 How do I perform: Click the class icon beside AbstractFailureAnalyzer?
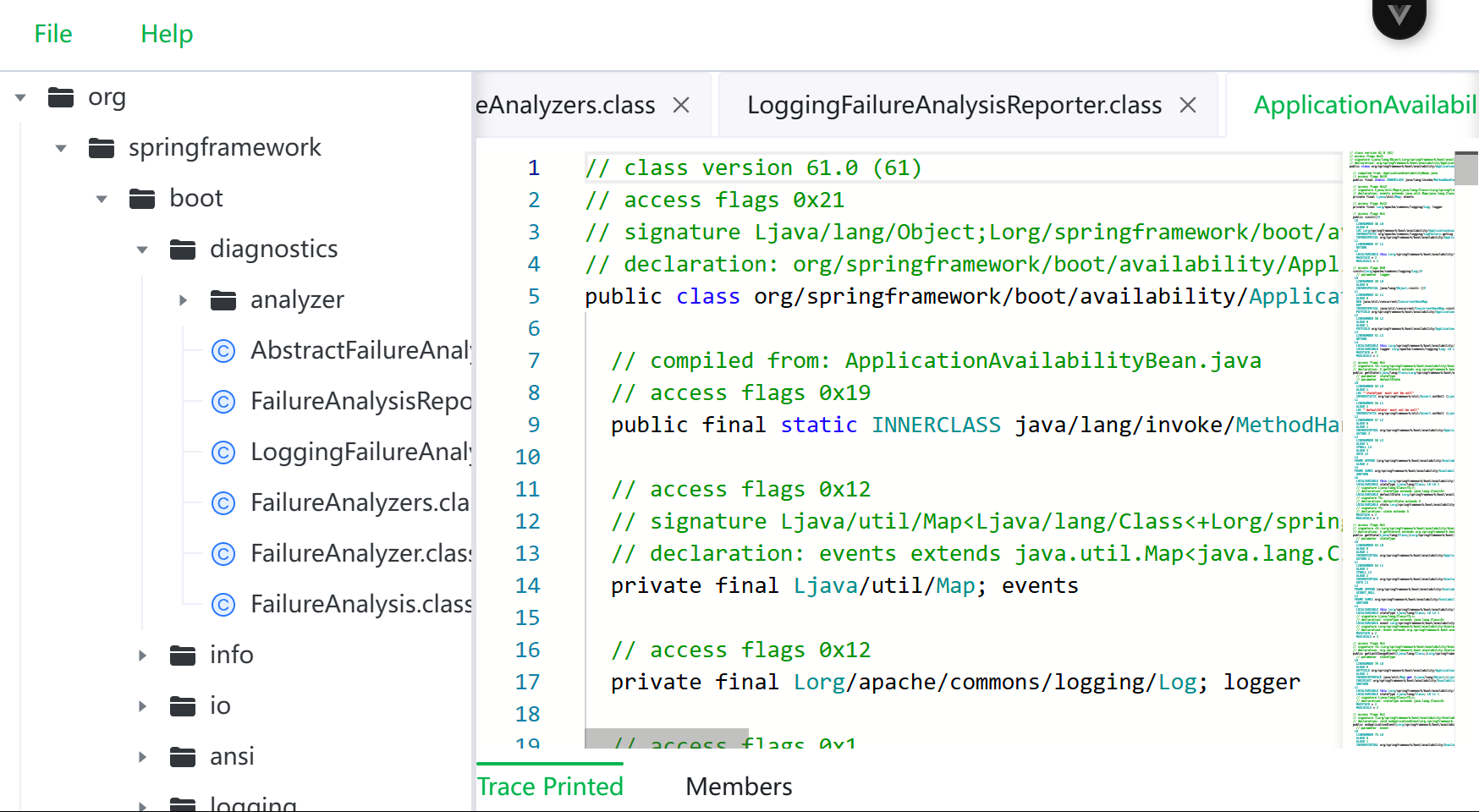223,350
